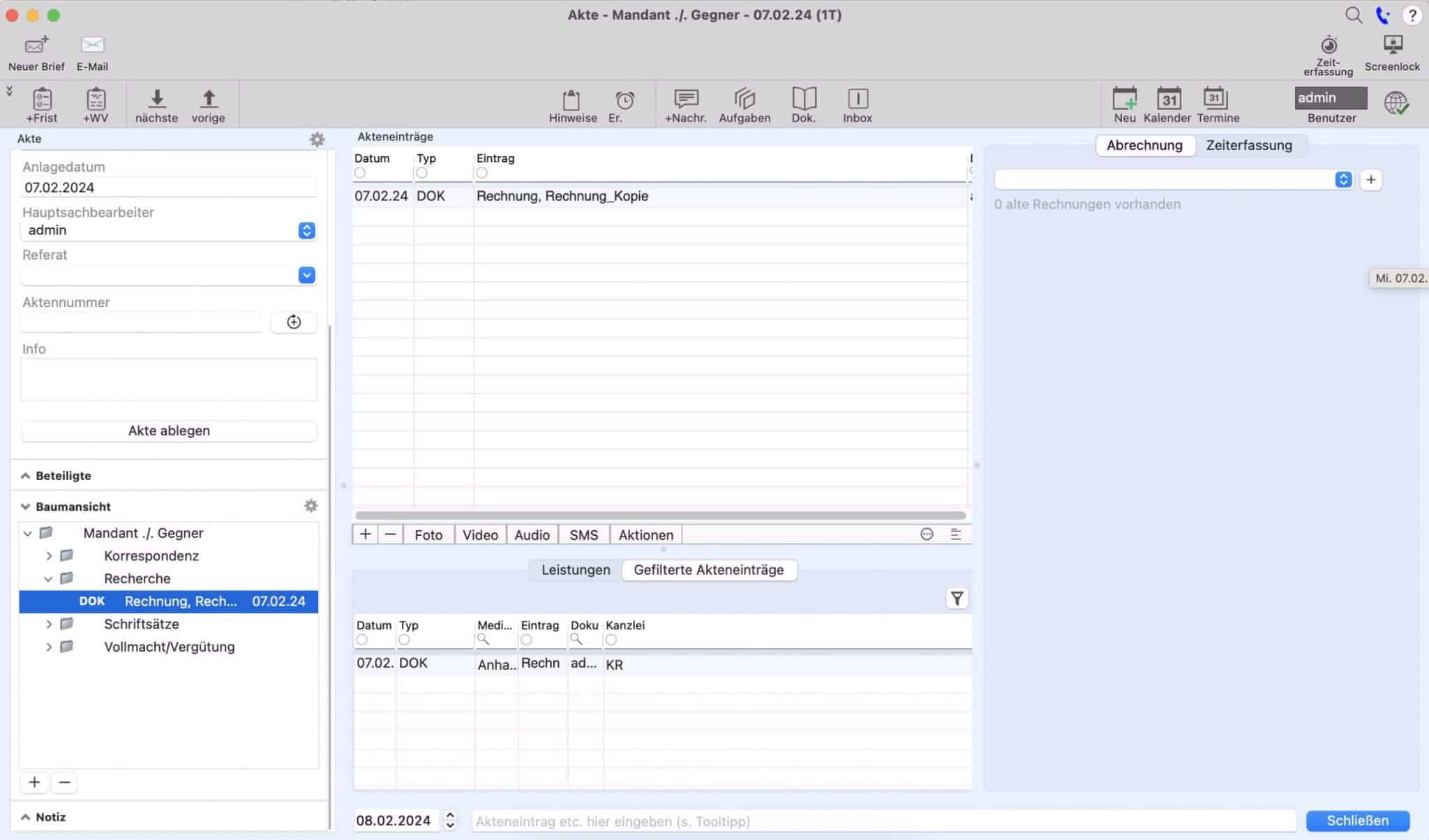Open Aufgaben task list
Image resolution: width=1429 pixels, height=840 pixels.
pos(745,105)
